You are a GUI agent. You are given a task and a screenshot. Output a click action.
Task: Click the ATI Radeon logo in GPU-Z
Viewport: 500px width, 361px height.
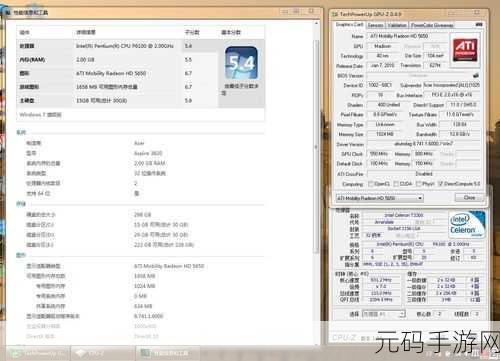point(465,49)
